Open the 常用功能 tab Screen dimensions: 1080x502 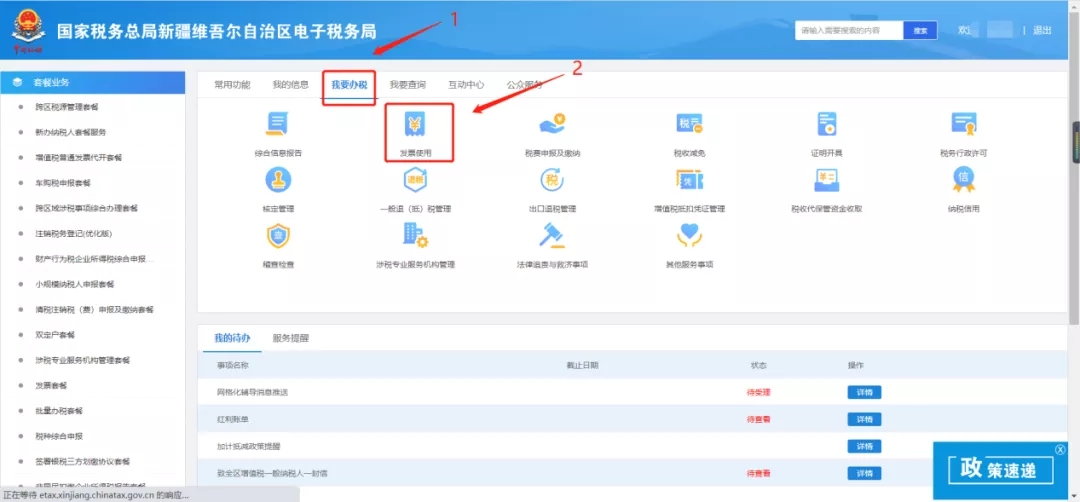(x=232, y=85)
